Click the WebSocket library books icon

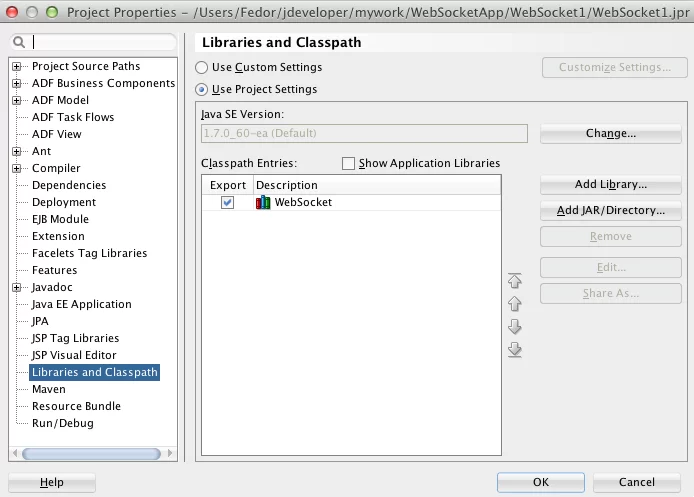point(263,202)
